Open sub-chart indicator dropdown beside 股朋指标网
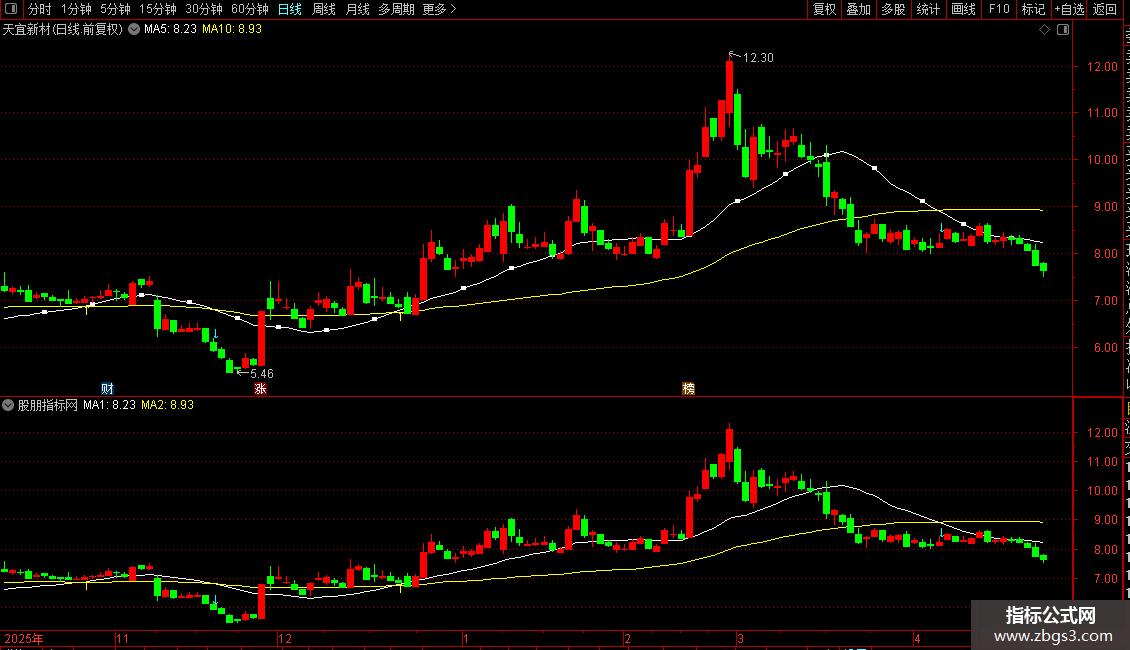 (x=8, y=405)
